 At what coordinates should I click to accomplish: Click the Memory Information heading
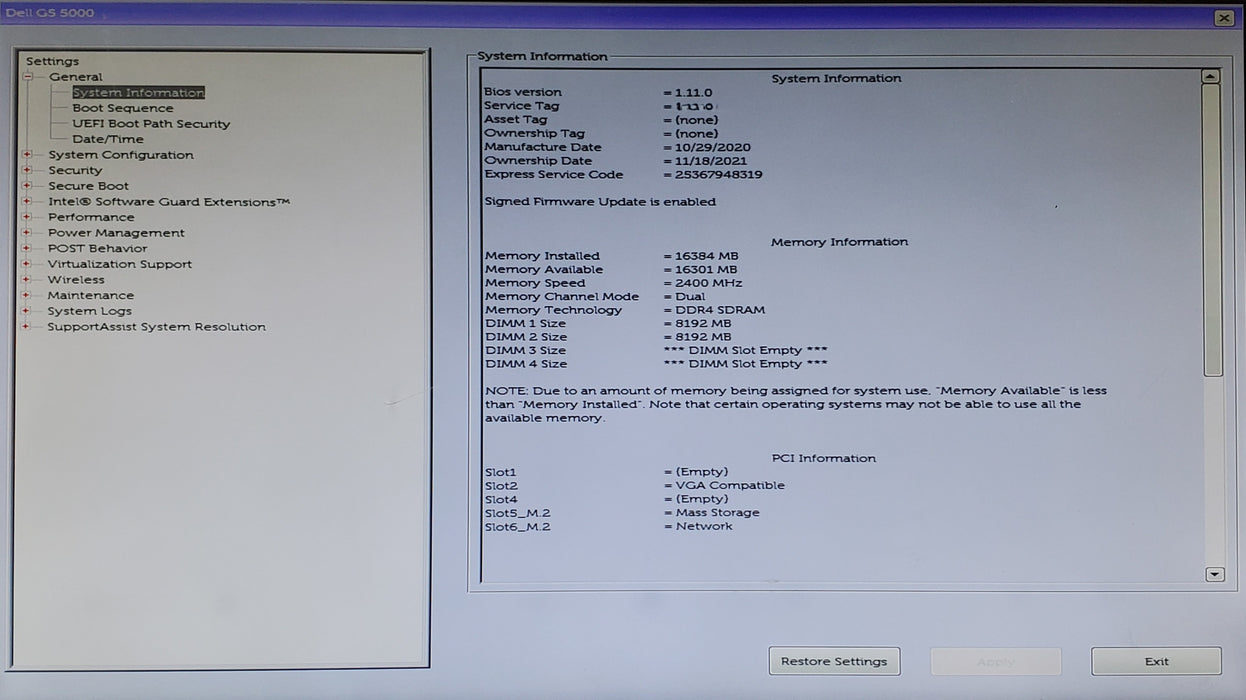[x=839, y=242]
